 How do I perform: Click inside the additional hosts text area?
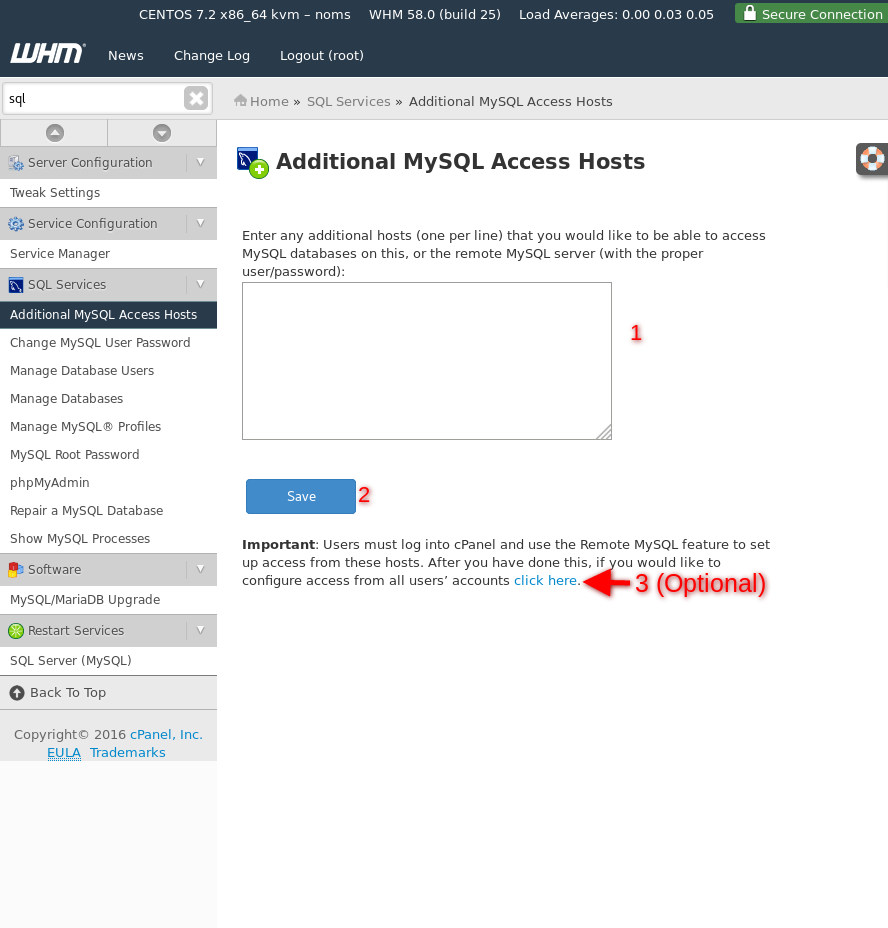(426, 360)
